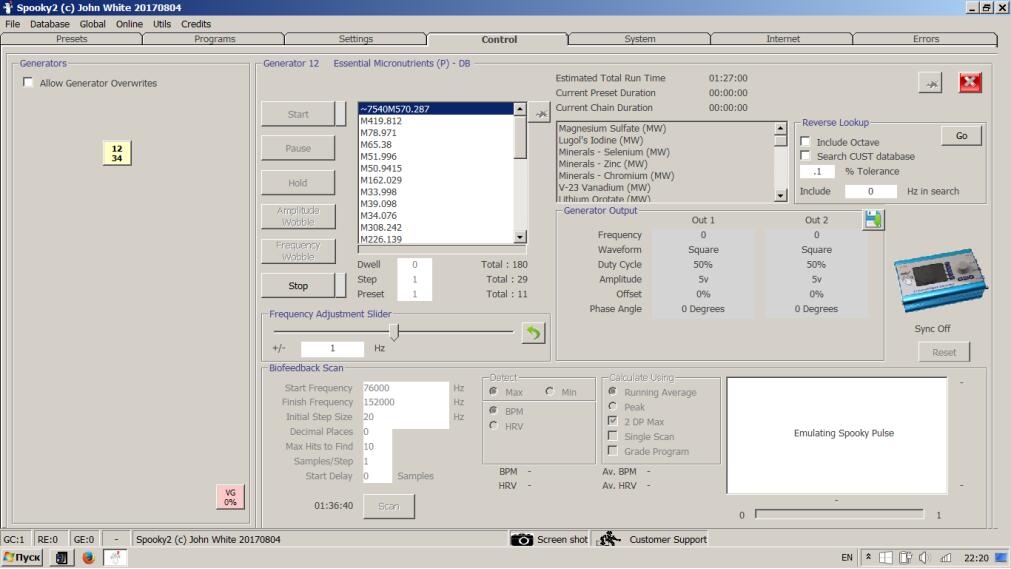
Task: Click the +/- Hz adjustment input field
Action: coord(333,348)
